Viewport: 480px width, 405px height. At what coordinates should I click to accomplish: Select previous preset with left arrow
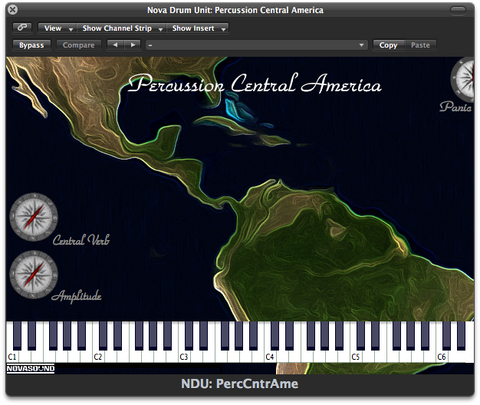click(115, 45)
